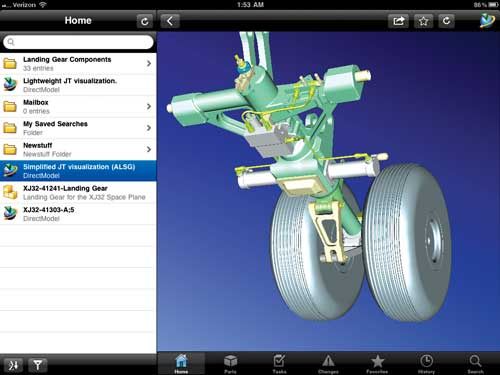Open 'XJ32-41303-A;5' item
This screenshot has height=375, width=500.
pyautogui.click(x=78, y=214)
